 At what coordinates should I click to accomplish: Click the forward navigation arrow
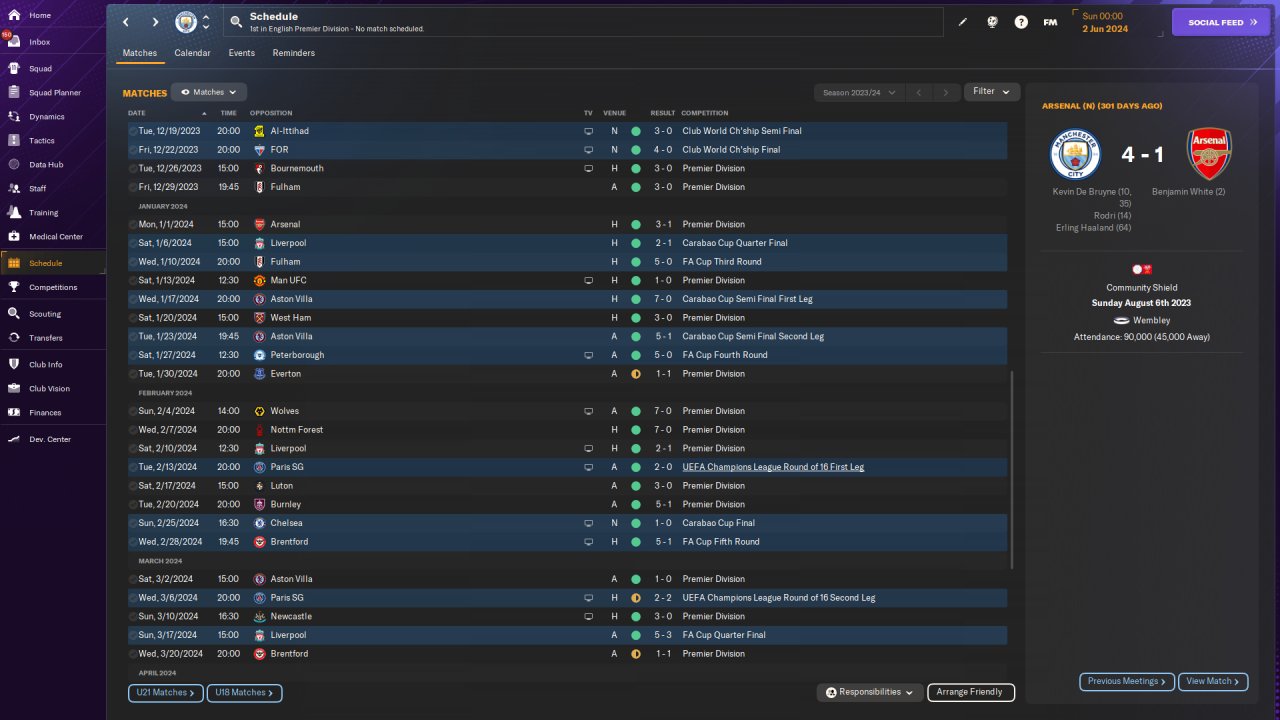[x=155, y=22]
